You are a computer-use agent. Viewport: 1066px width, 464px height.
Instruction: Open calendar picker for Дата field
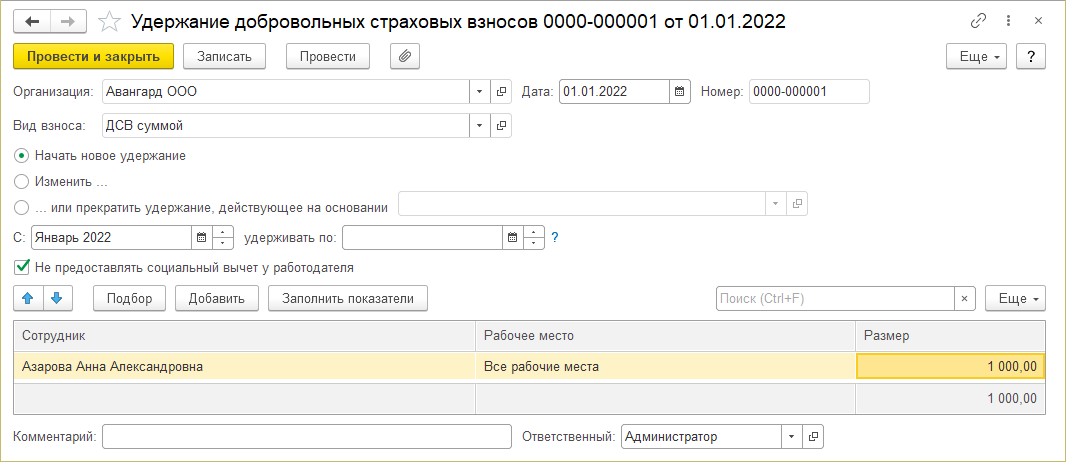click(x=681, y=92)
